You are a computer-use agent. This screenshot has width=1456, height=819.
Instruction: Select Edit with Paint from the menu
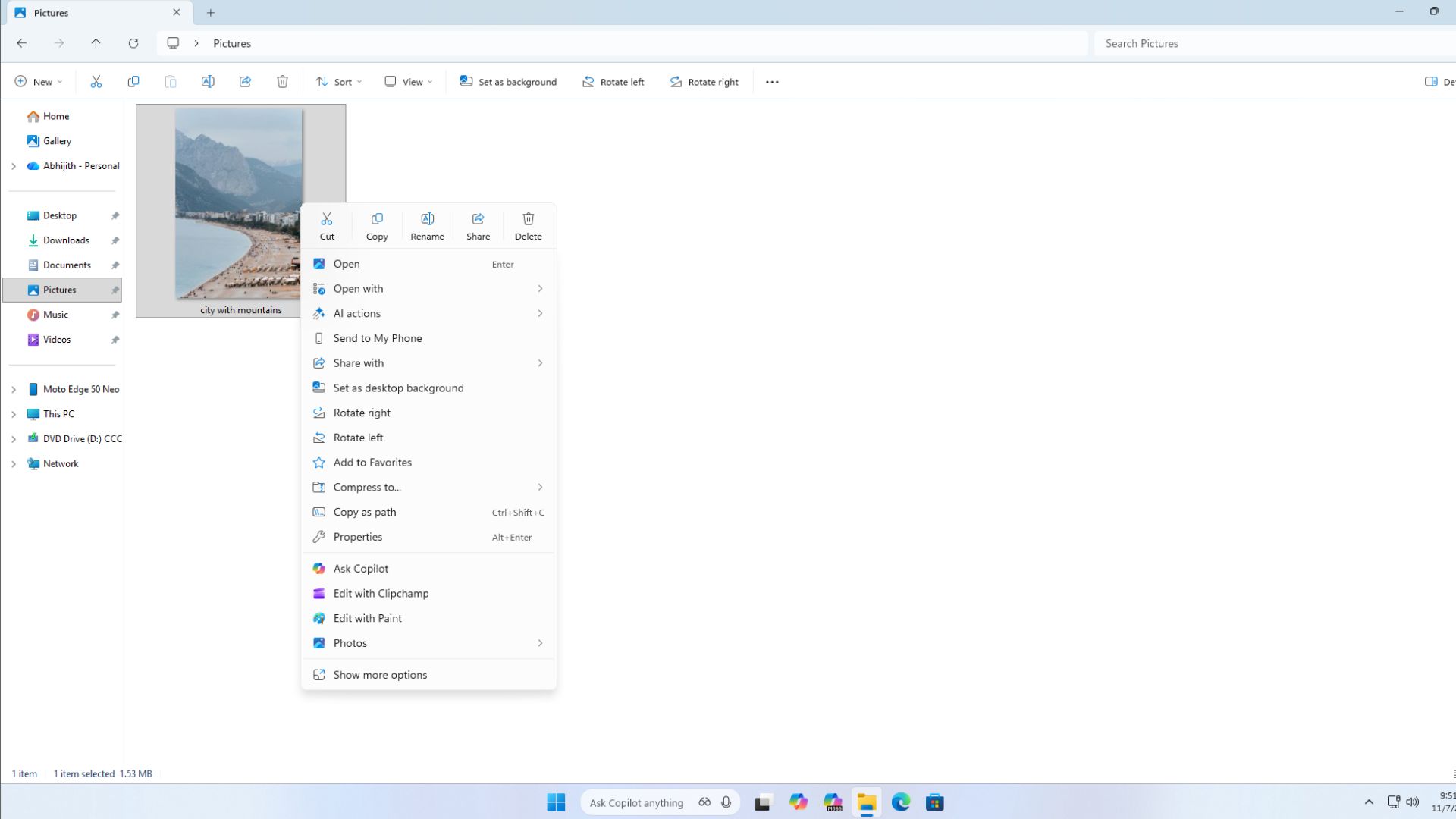368,618
